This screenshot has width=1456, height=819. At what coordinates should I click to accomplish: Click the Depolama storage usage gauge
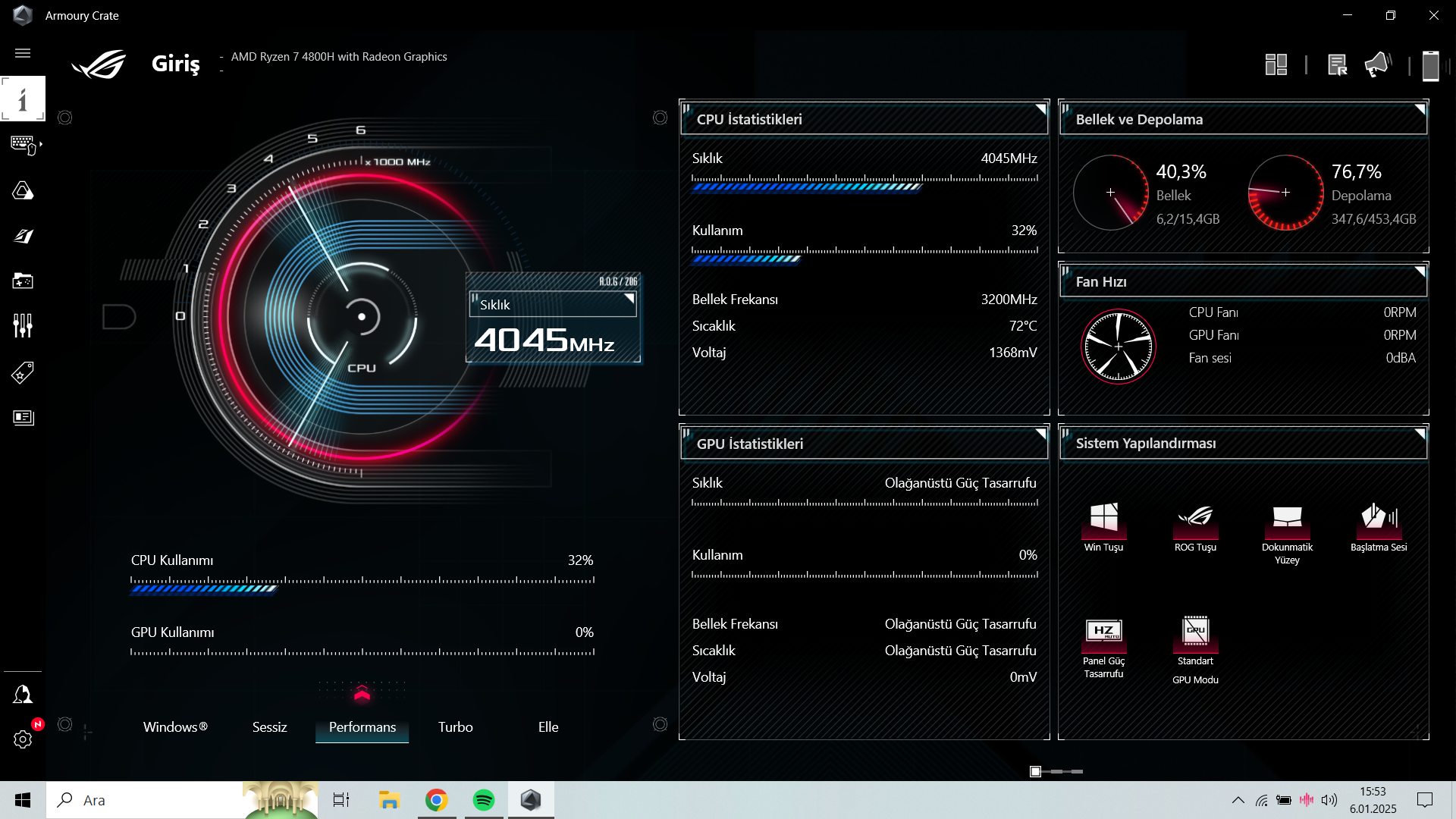(1285, 193)
